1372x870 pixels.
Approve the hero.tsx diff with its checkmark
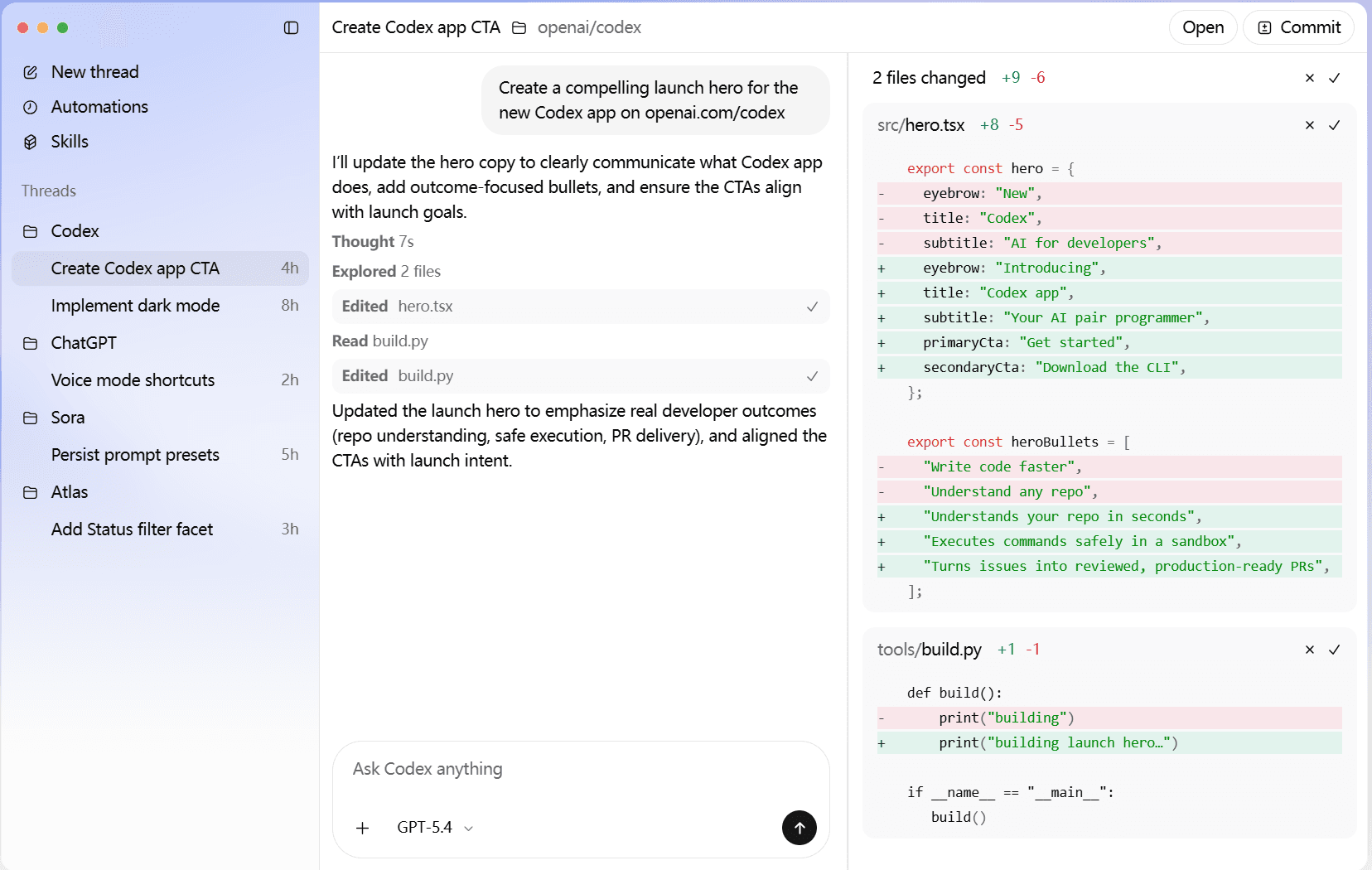click(x=1335, y=125)
